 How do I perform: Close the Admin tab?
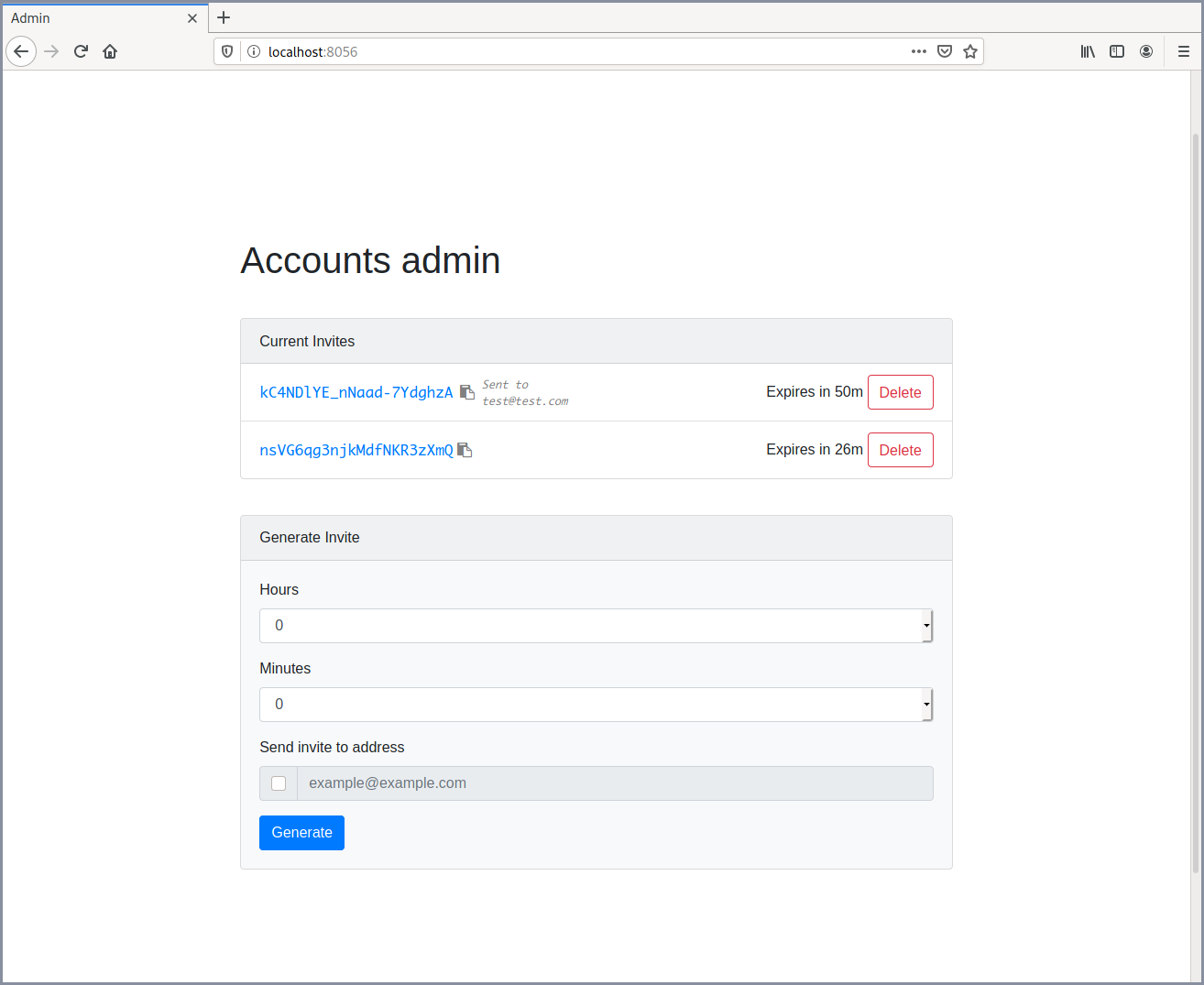click(x=192, y=18)
